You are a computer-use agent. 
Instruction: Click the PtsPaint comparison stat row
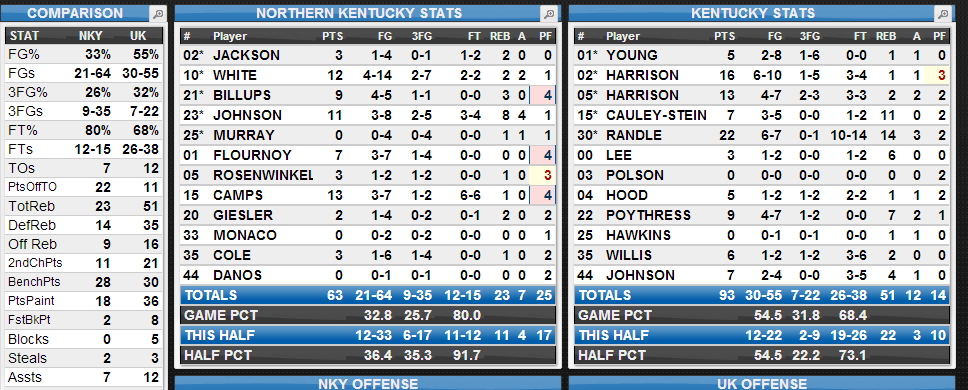coord(84,301)
